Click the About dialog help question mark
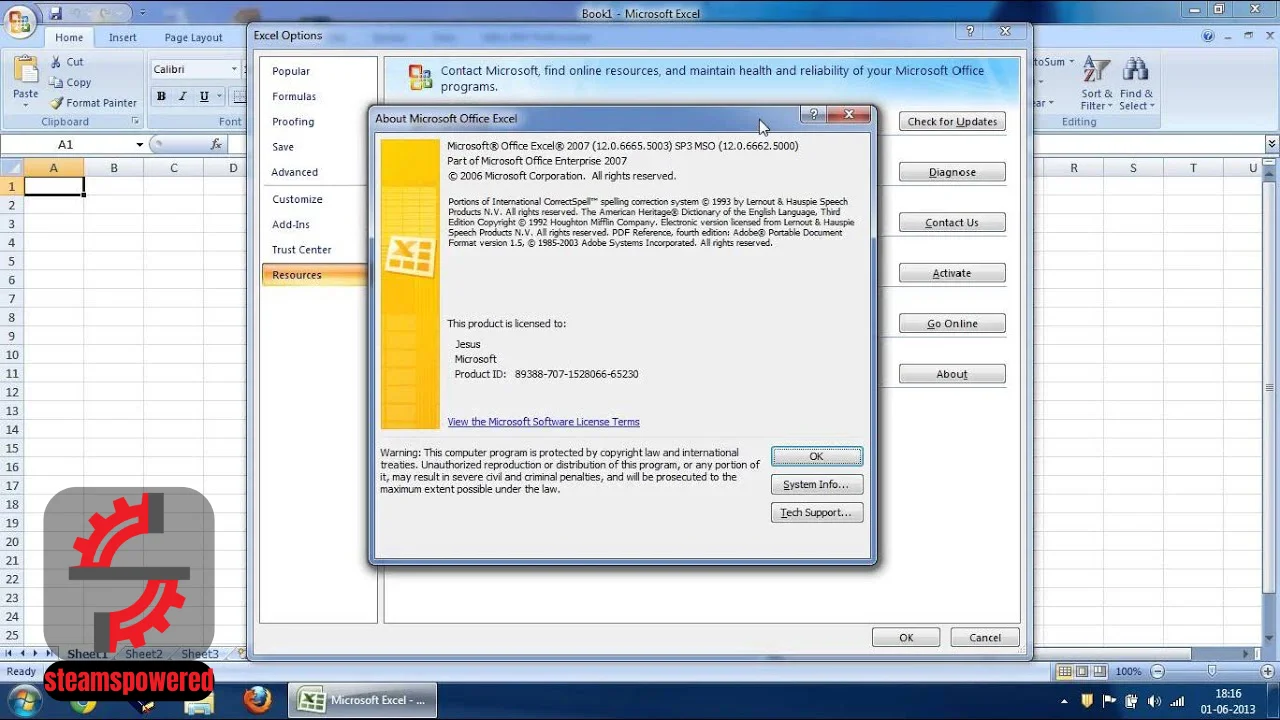 (813, 115)
